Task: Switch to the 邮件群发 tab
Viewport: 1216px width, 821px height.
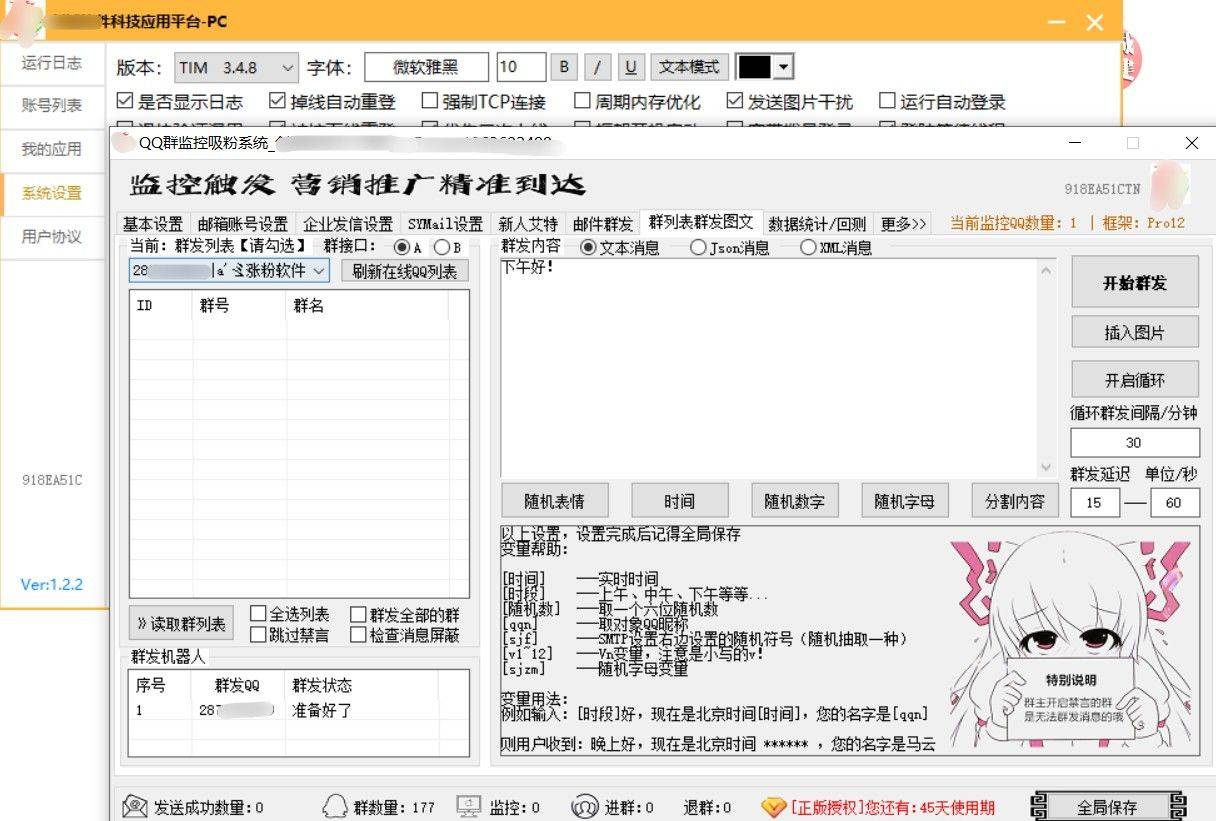Action: [602, 223]
